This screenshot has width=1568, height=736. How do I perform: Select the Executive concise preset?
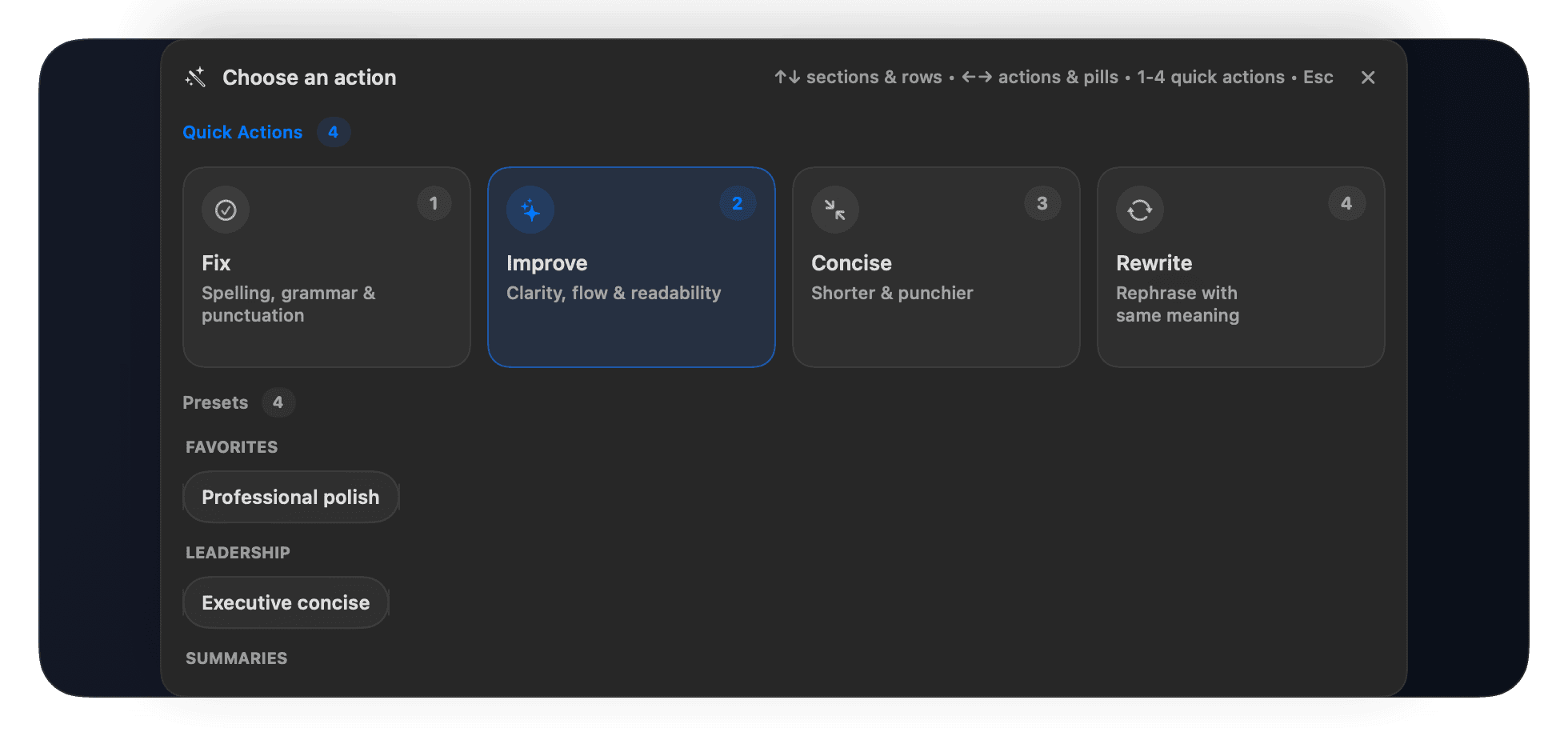[286, 602]
